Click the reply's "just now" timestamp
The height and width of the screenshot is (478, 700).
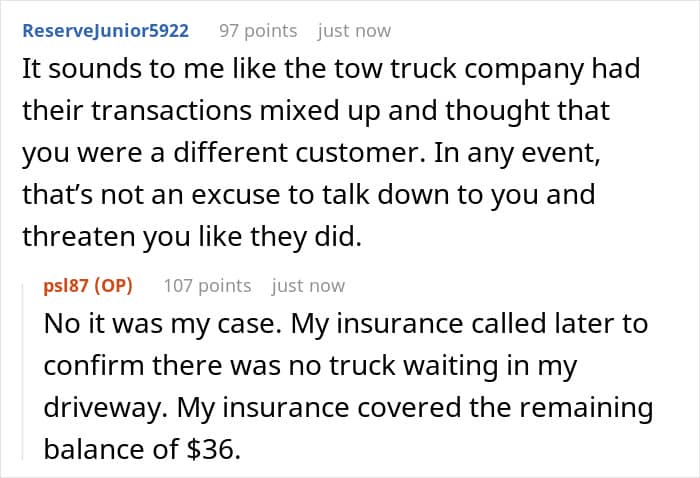click(x=308, y=285)
